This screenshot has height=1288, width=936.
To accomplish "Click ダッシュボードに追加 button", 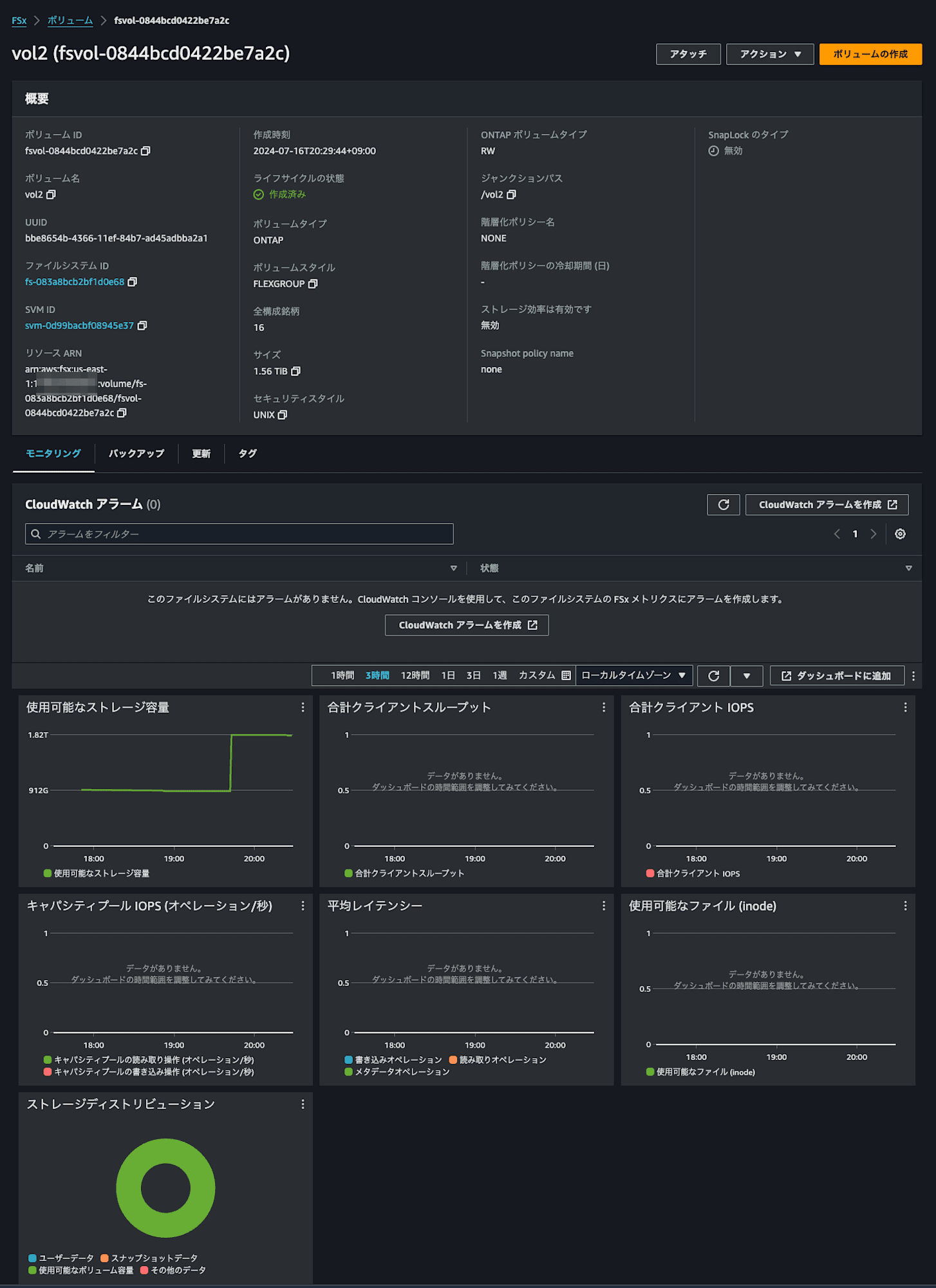I will [837, 676].
